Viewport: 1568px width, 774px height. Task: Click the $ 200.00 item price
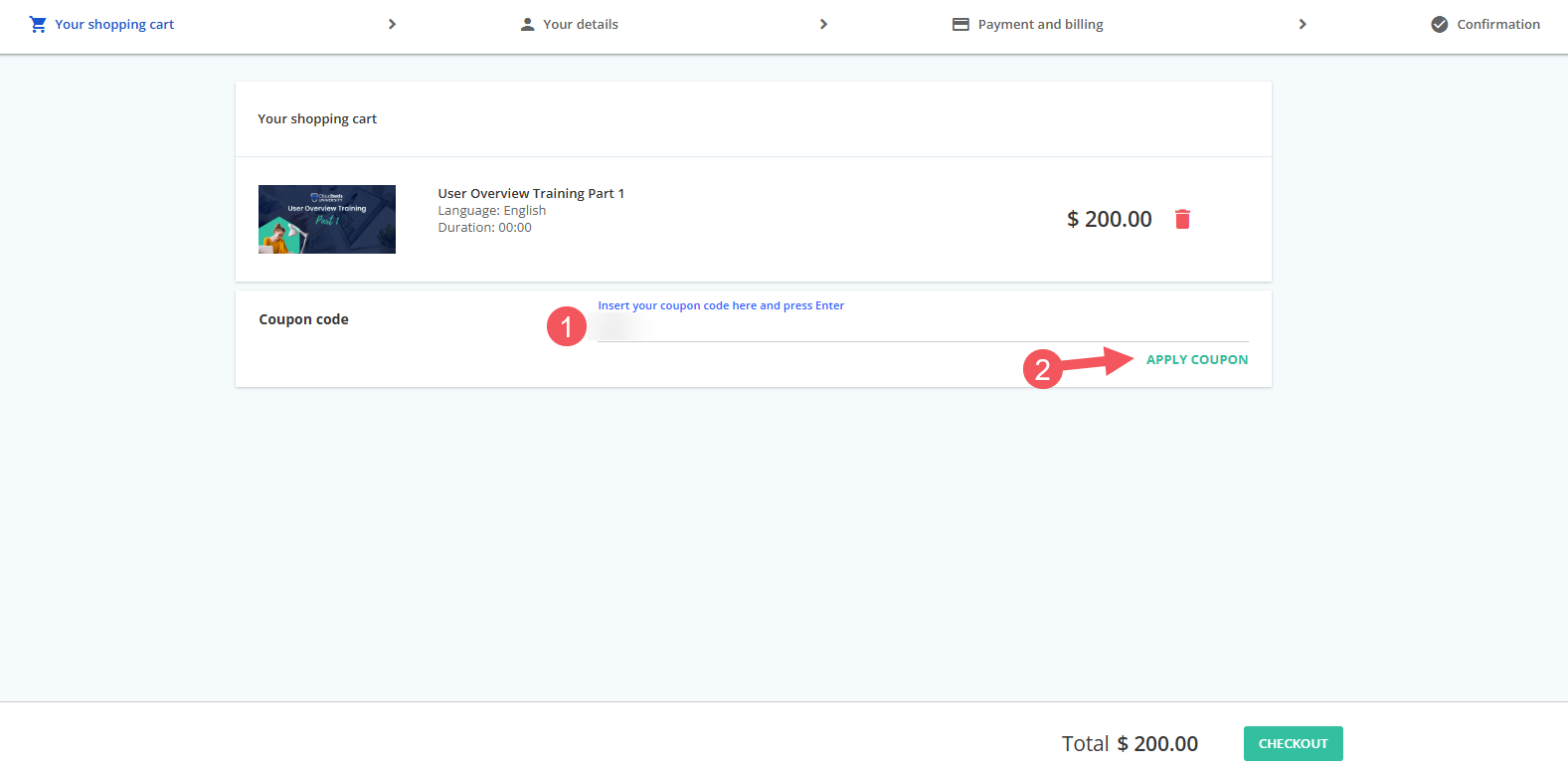(x=1109, y=219)
